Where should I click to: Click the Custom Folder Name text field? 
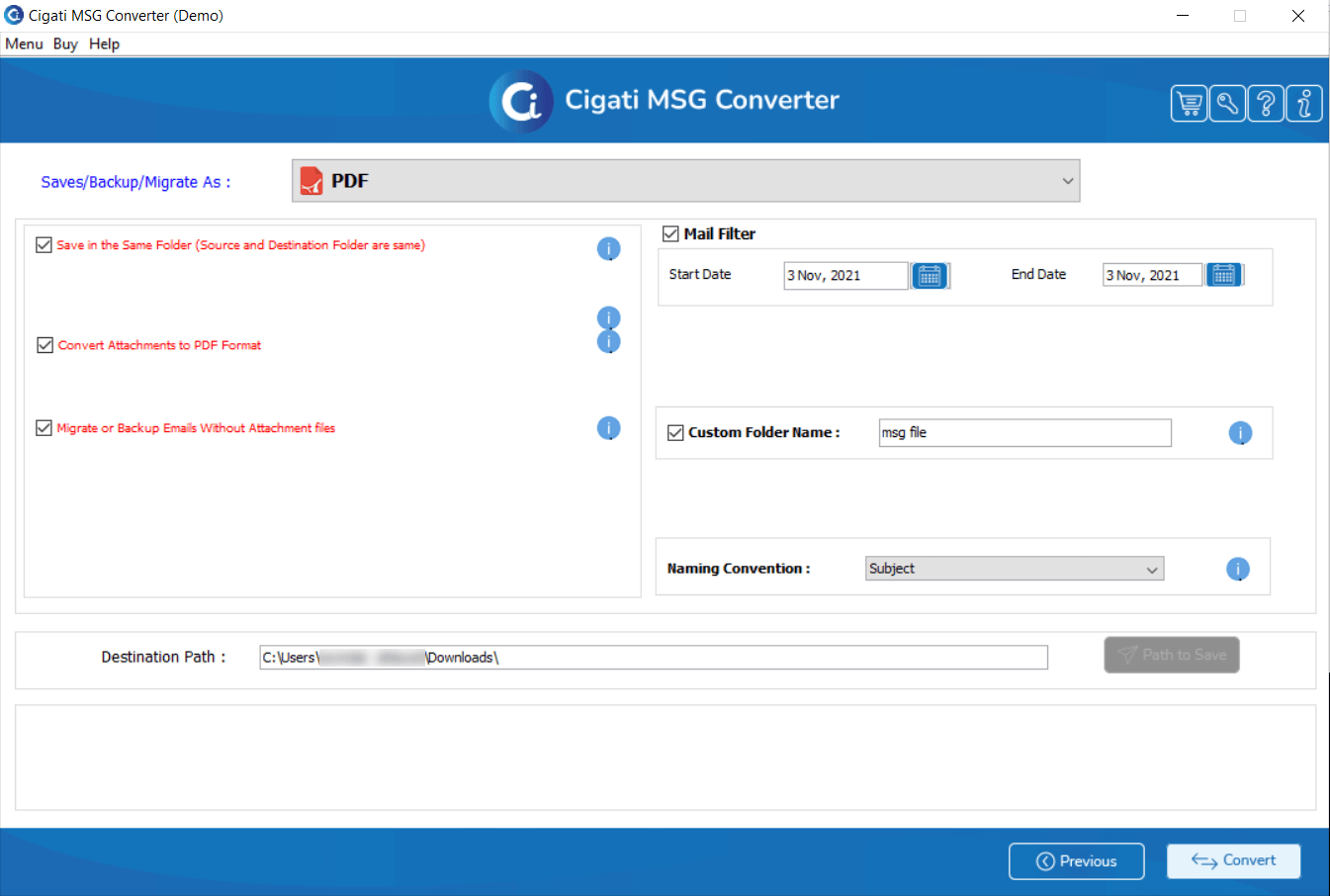(1025, 433)
